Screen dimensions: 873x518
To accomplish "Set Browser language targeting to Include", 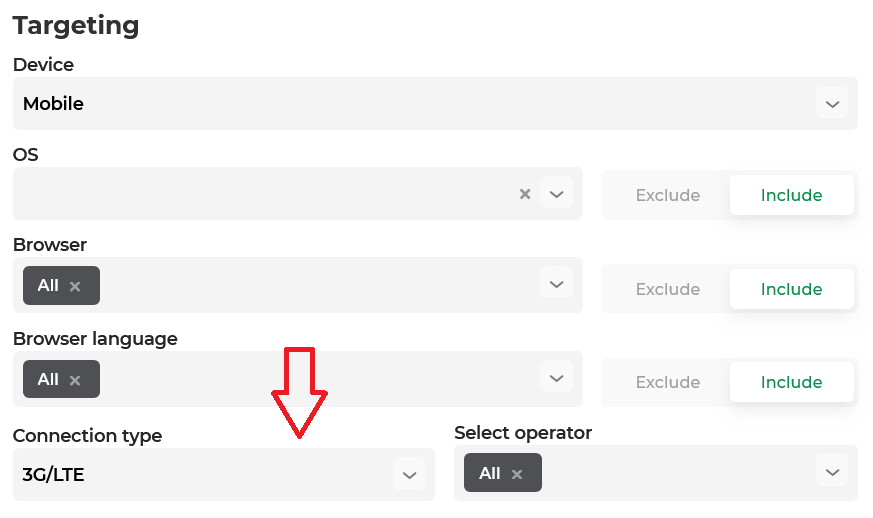I will tap(791, 382).
